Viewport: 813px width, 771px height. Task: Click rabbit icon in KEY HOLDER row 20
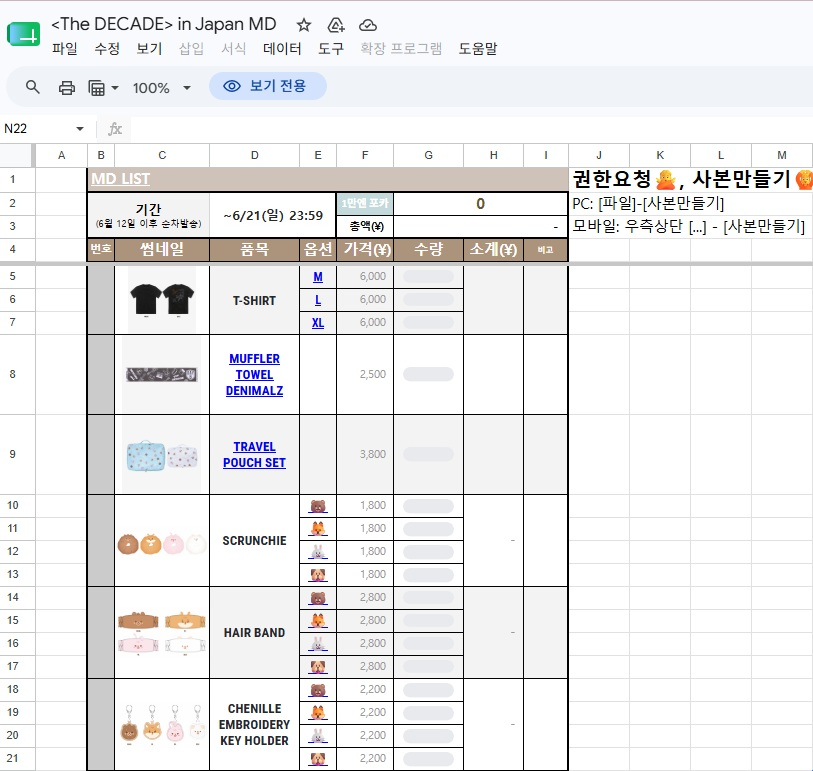(x=318, y=736)
